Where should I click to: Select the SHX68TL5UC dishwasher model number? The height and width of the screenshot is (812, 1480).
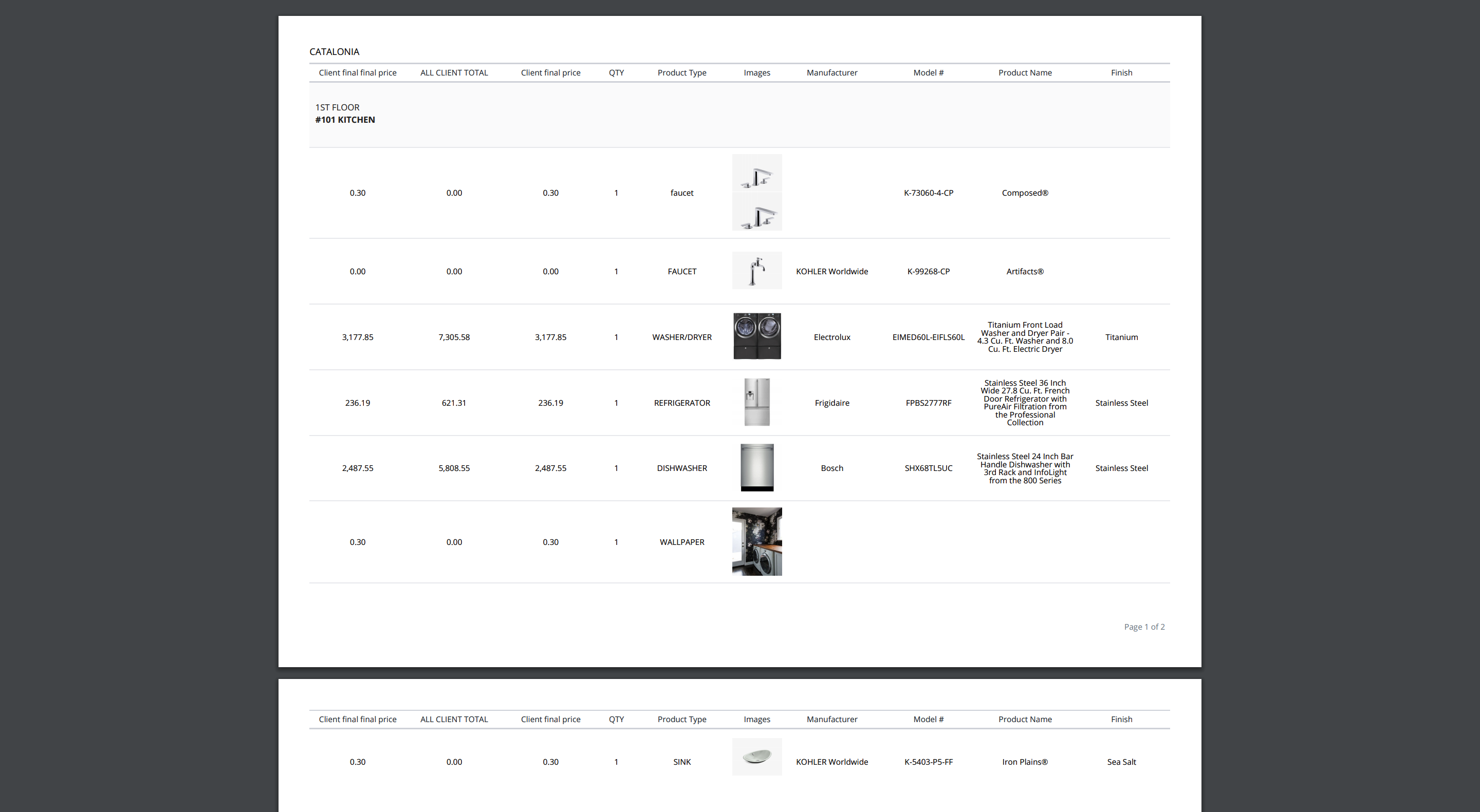click(928, 467)
